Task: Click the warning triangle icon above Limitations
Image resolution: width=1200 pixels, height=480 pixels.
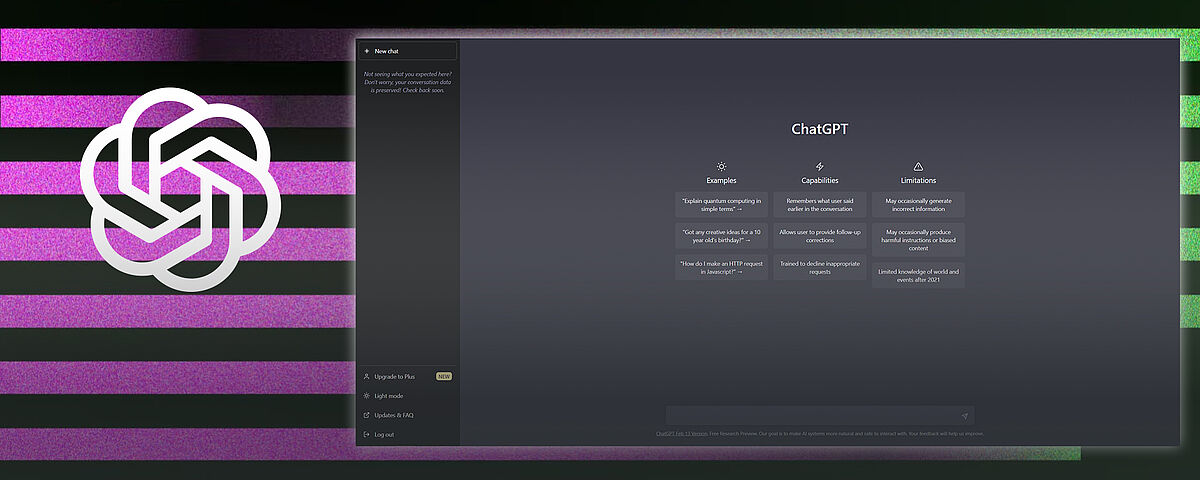Action: 918,166
